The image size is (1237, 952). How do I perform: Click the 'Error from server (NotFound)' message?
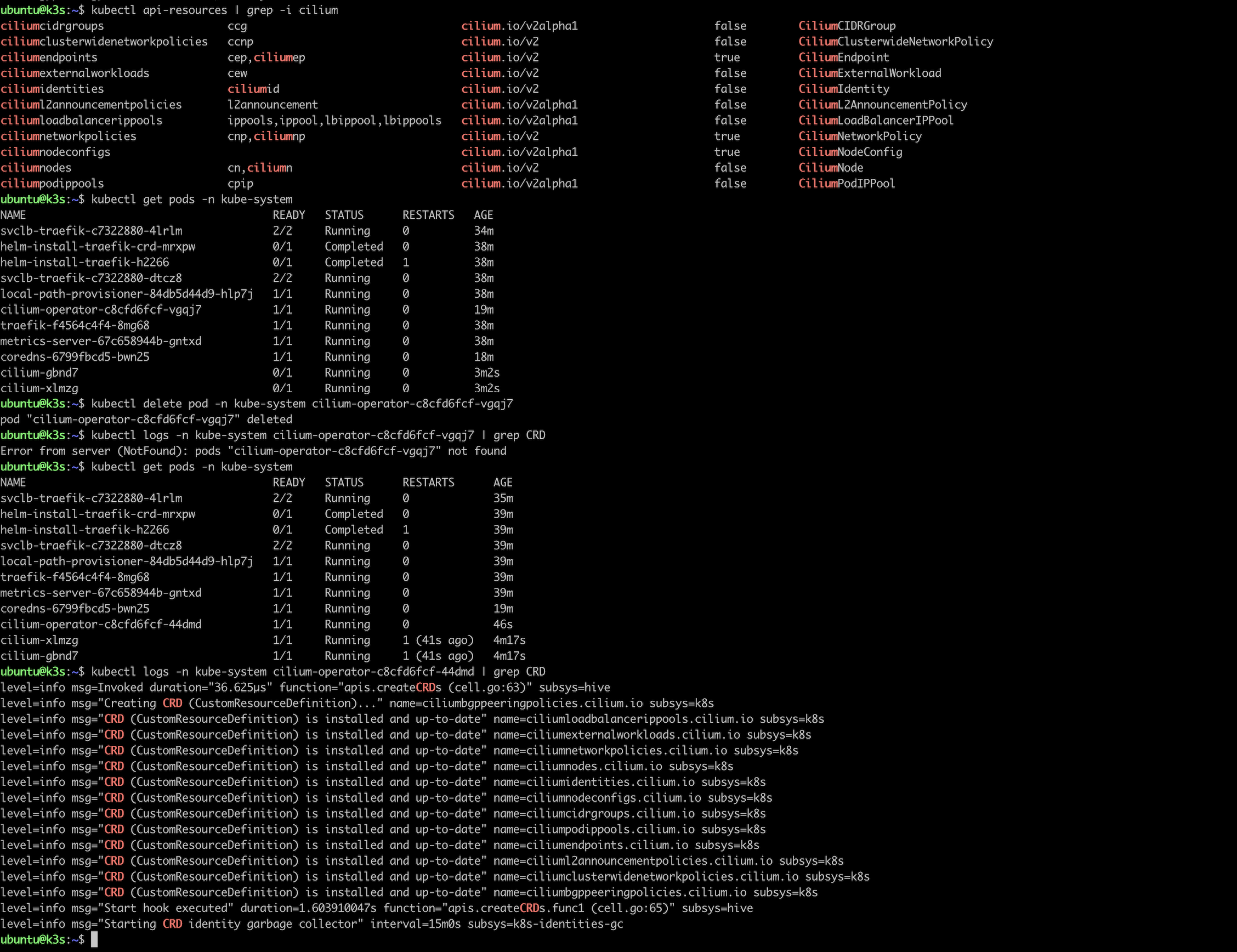coord(253,451)
